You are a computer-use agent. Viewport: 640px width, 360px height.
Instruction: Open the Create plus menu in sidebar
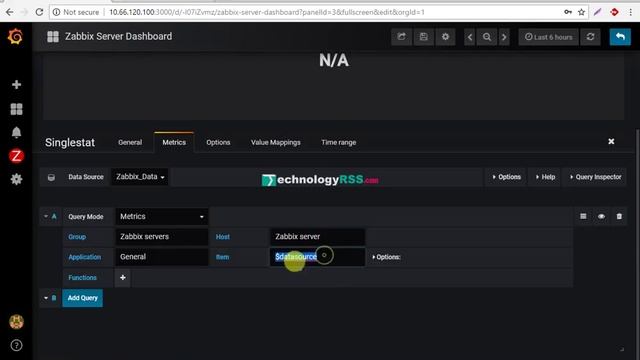[16, 84]
